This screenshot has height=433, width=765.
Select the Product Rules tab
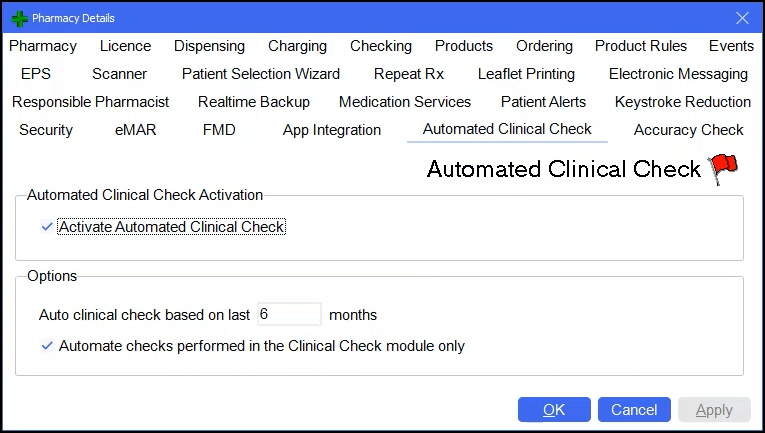pos(641,46)
